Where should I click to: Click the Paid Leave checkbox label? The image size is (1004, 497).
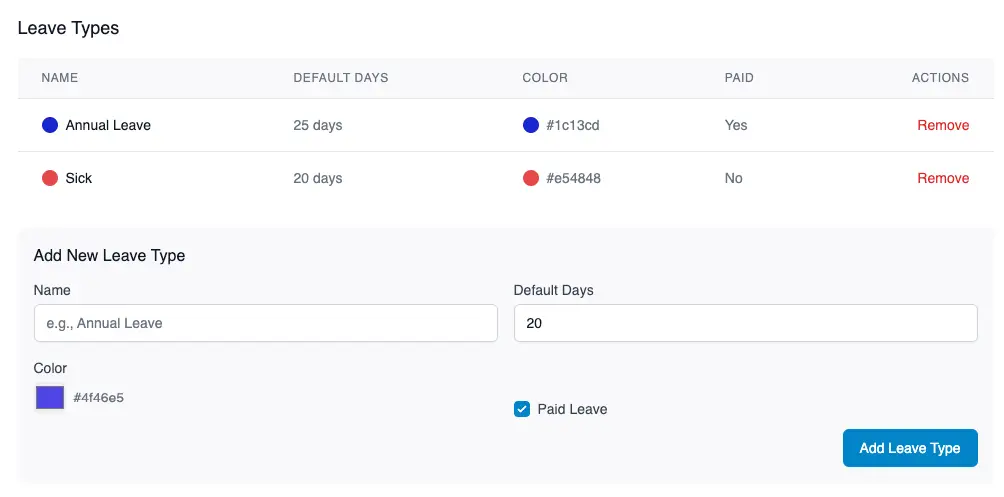pos(572,409)
